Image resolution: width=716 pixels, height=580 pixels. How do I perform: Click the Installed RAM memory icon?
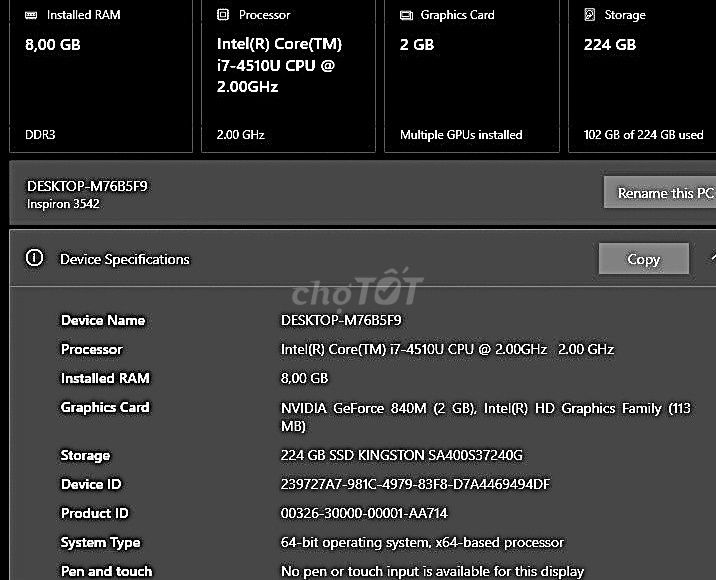pos(31,15)
